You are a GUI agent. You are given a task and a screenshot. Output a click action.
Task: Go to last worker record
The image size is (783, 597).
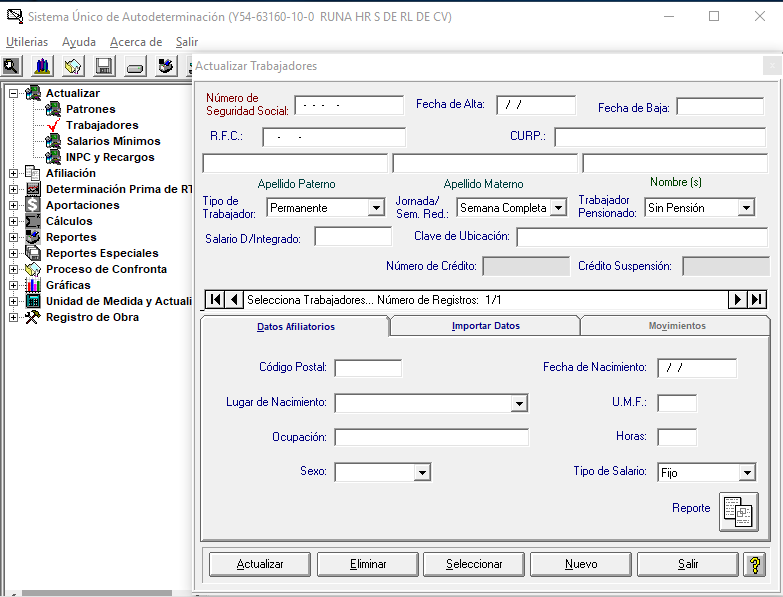pos(757,299)
